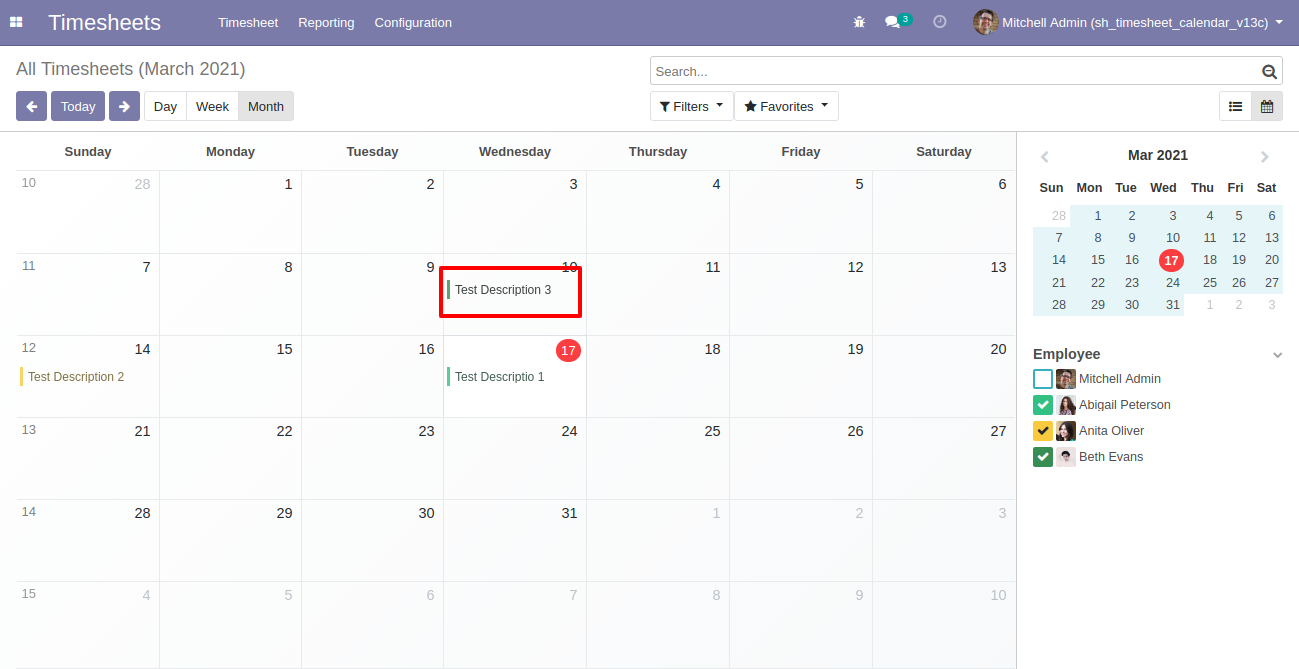Click the user avatar in the top bar

pos(985,22)
